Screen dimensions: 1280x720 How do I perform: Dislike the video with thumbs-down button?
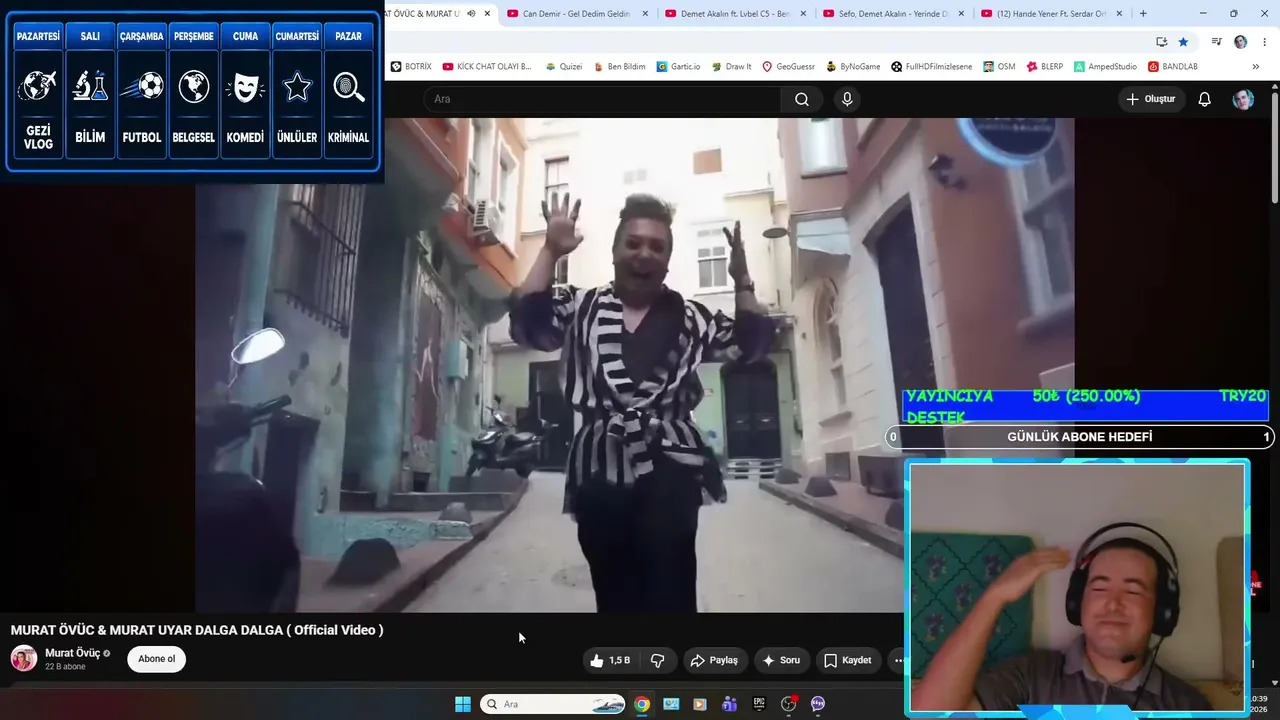coord(657,660)
